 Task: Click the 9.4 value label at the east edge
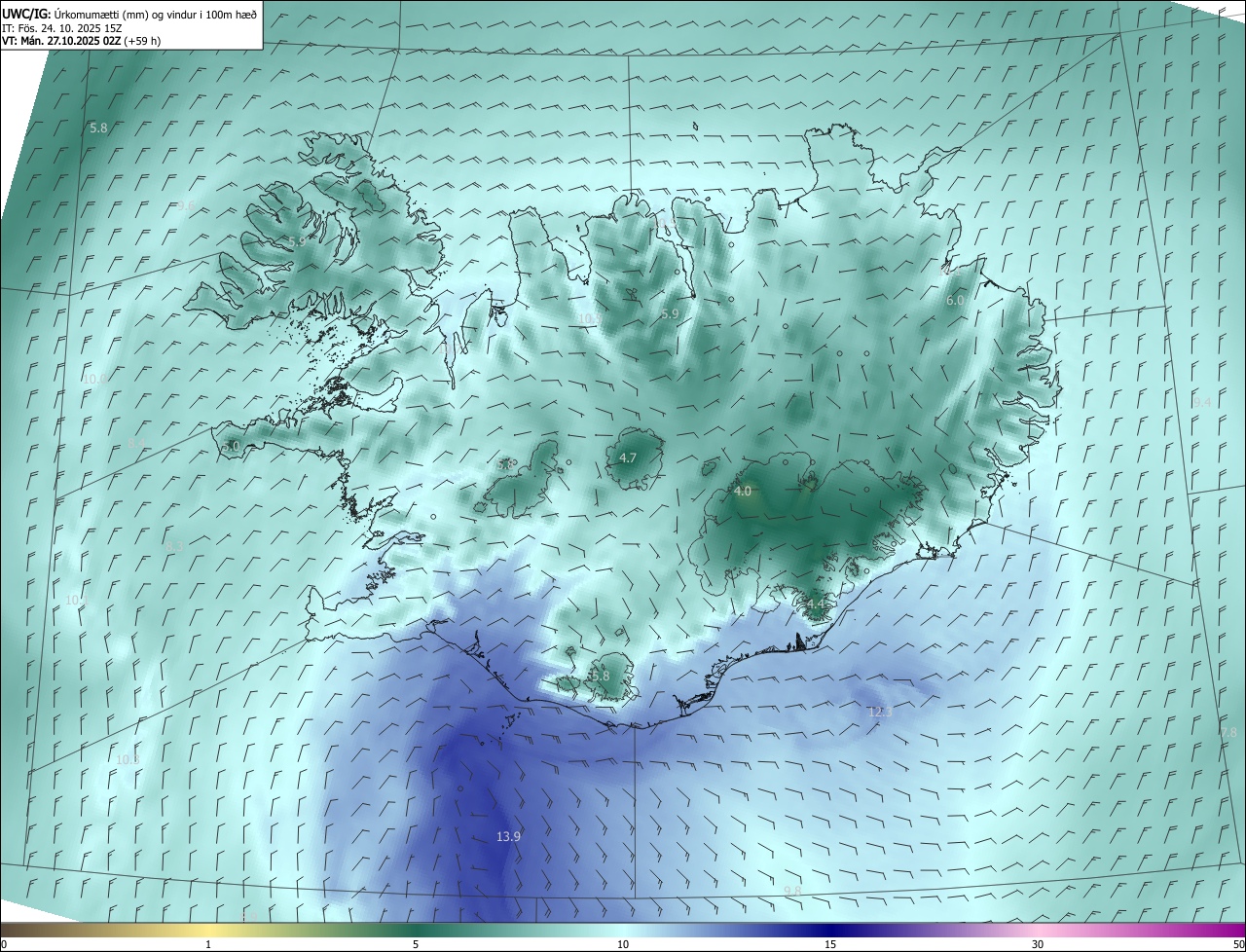click(x=1202, y=402)
